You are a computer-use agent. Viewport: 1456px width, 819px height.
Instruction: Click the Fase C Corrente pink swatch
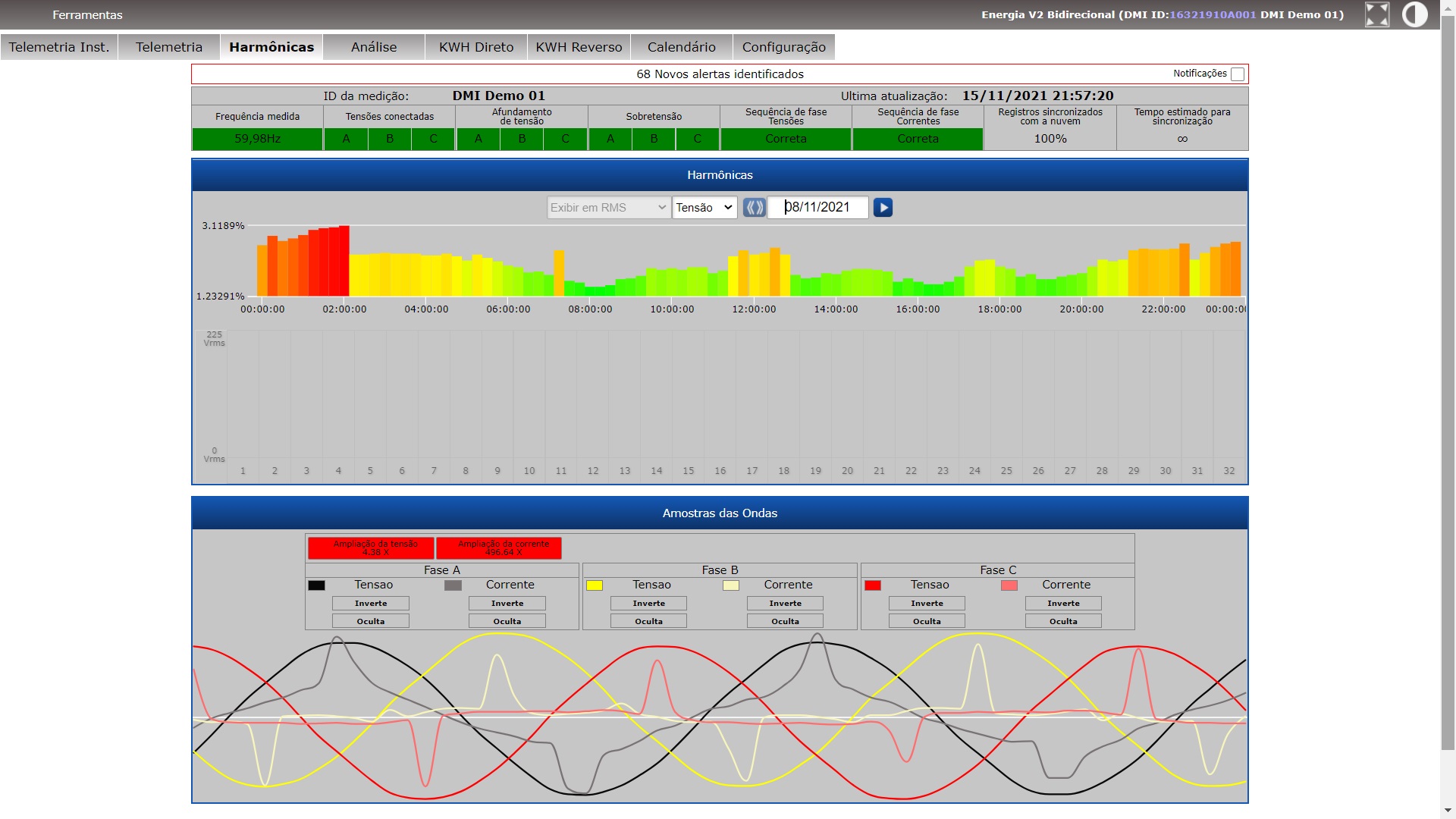[x=1009, y=585]
